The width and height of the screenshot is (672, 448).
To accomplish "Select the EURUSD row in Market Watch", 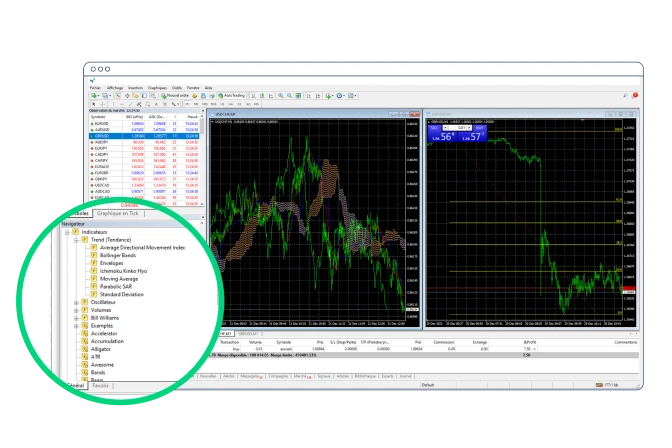I will [144, 123].
